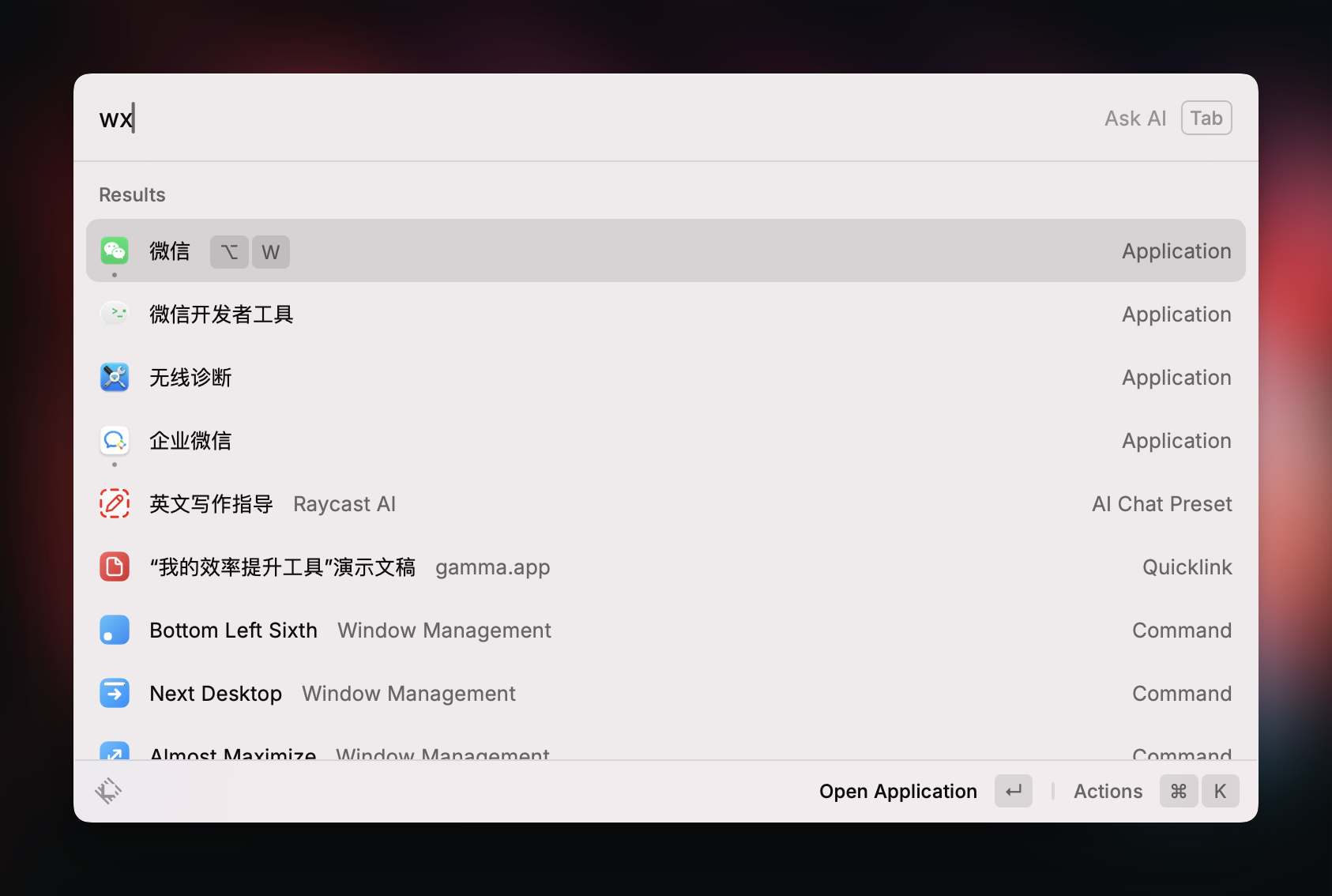Click the Next Desktop arrow icon

tap(115, 693)
